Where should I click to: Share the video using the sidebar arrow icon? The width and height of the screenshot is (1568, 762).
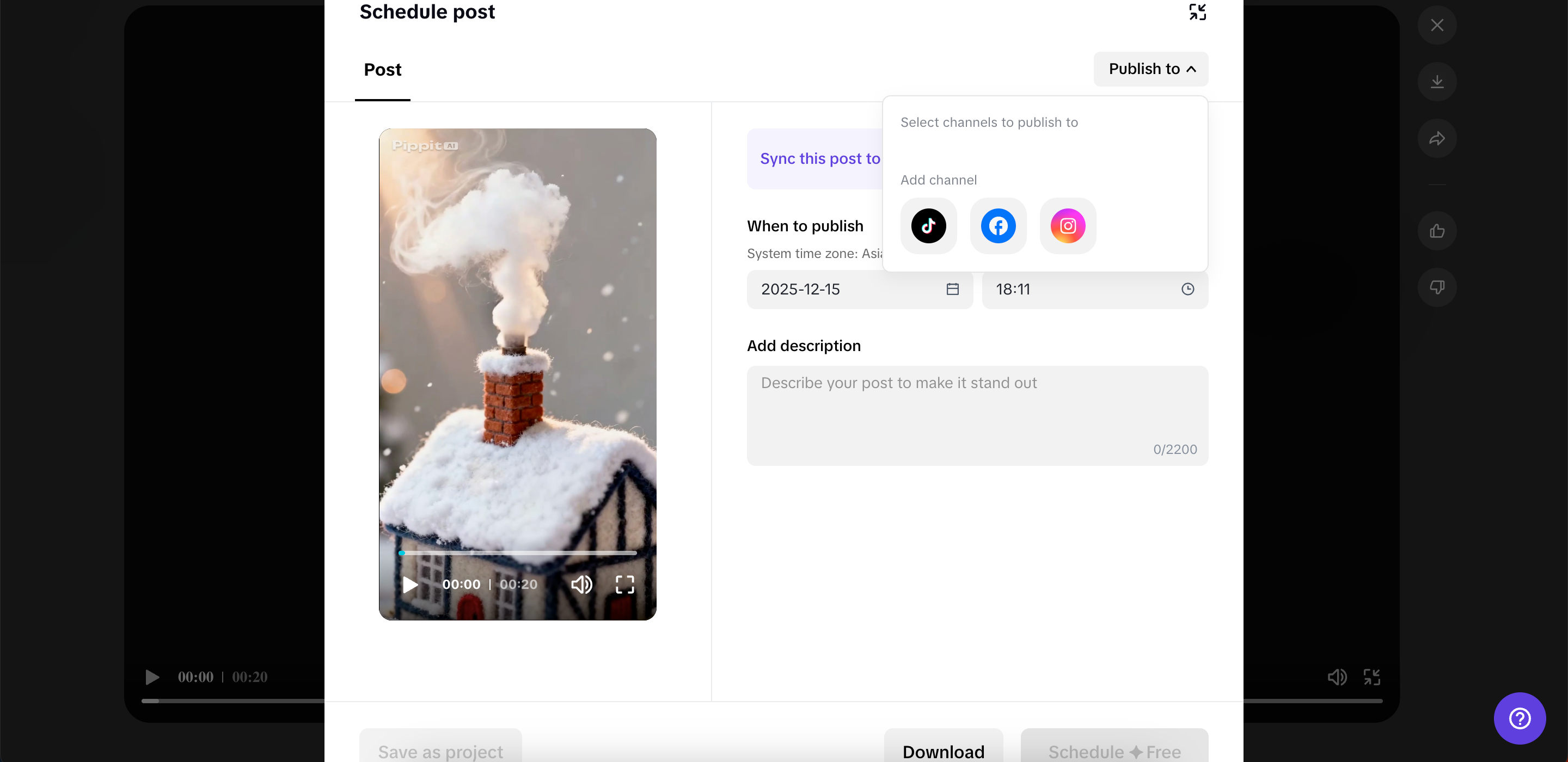coord(1437,138)
